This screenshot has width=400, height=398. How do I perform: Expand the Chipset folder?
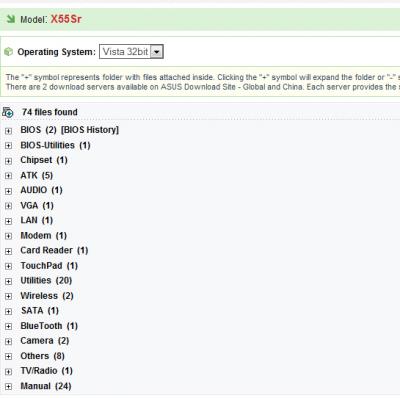pos(8,161)
